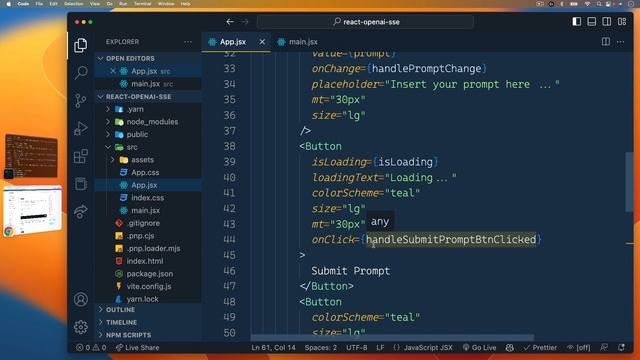Start Live Share from the status bar

tap(138, 348)
